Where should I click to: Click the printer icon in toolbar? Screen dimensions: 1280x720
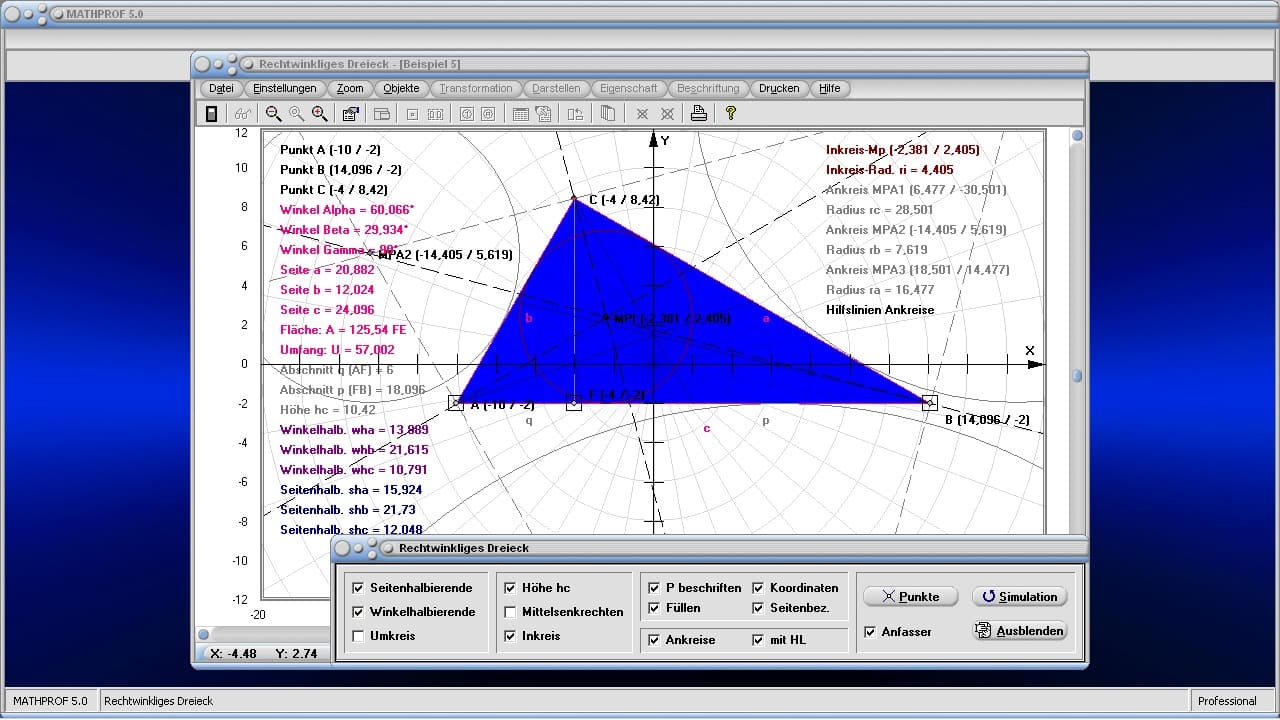click(x=699, y=114)
